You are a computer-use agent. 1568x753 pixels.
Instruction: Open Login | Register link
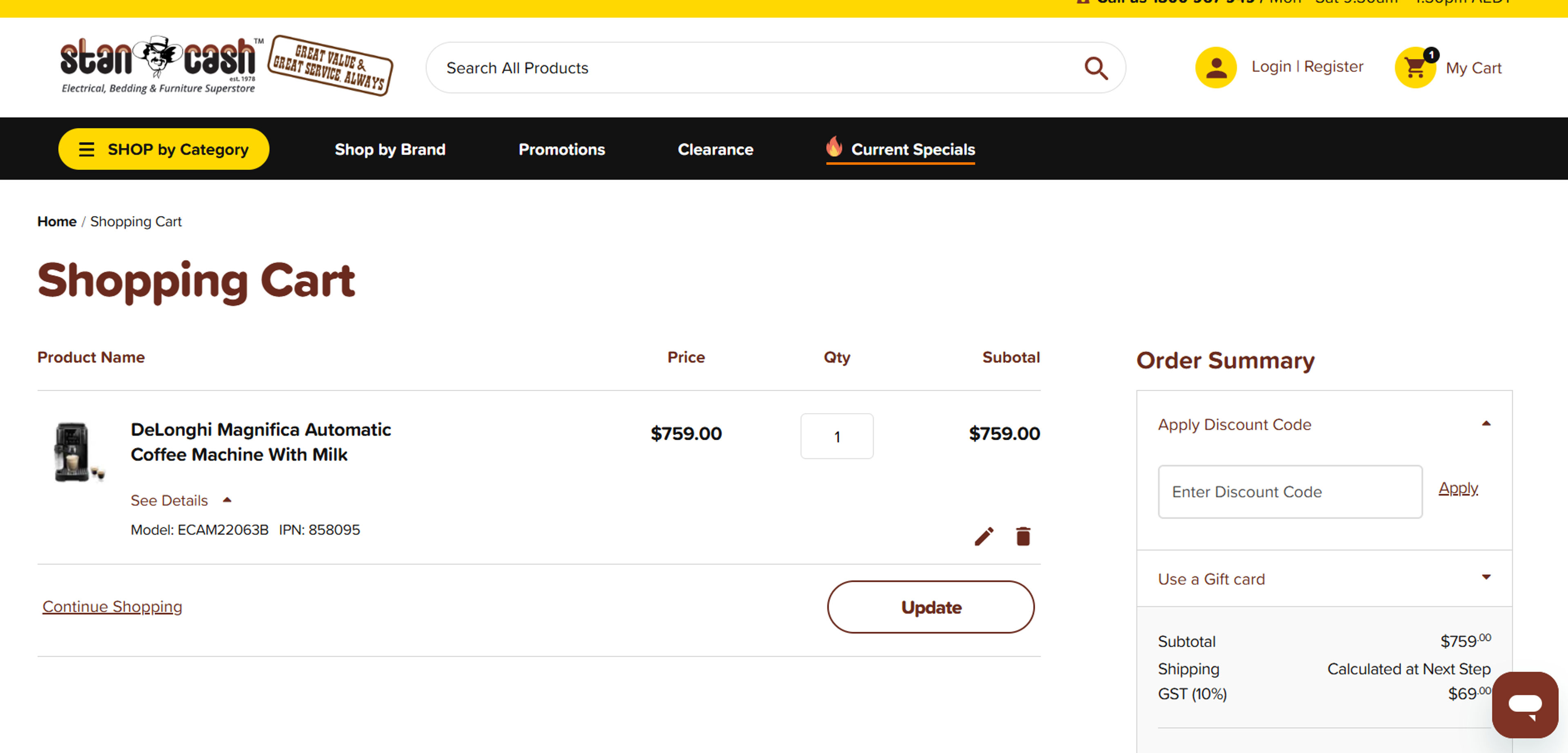coord(1307,66)
